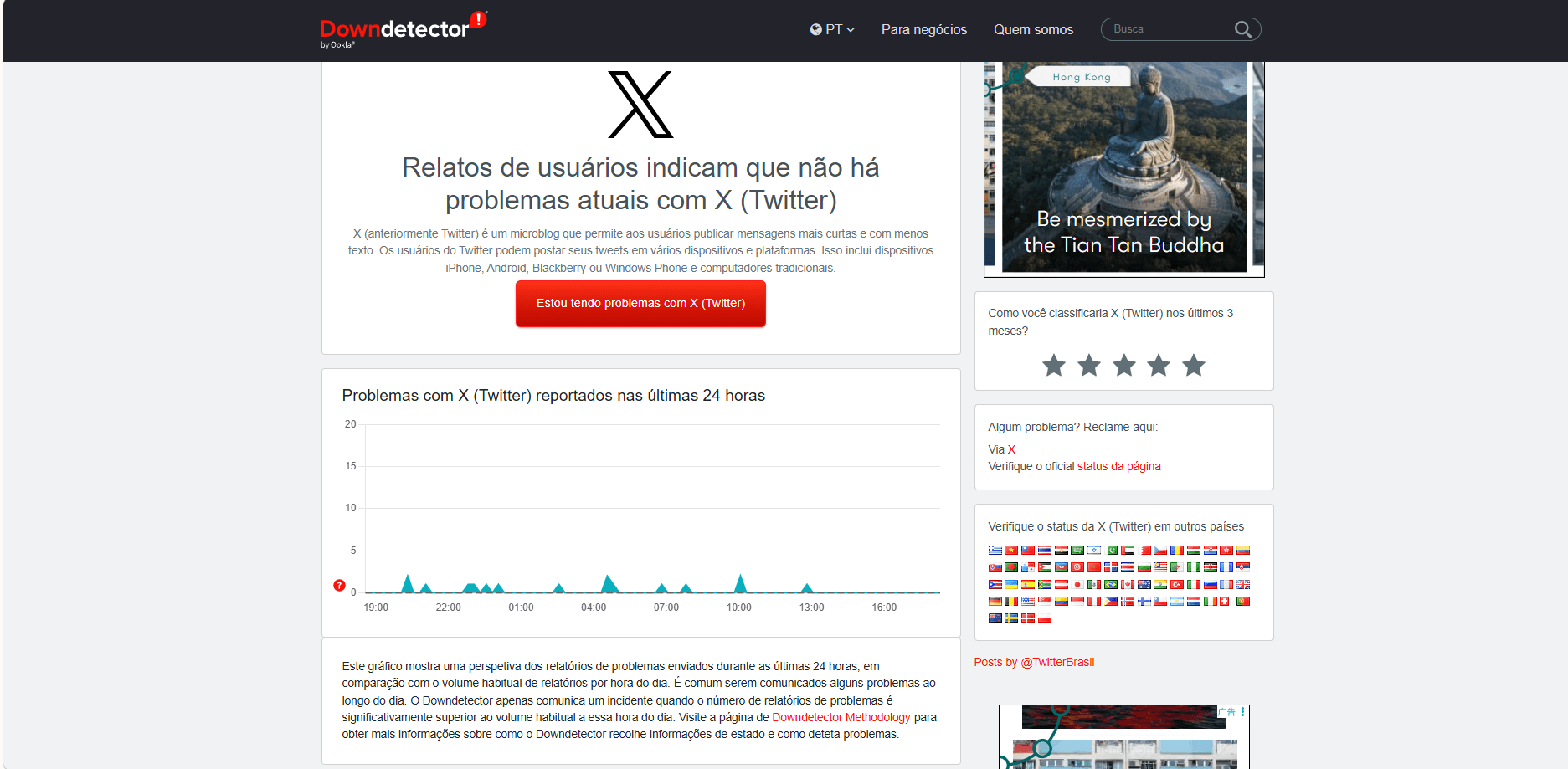
Task: Rate X (Twitter) two stars
Action: point(1089,365)
